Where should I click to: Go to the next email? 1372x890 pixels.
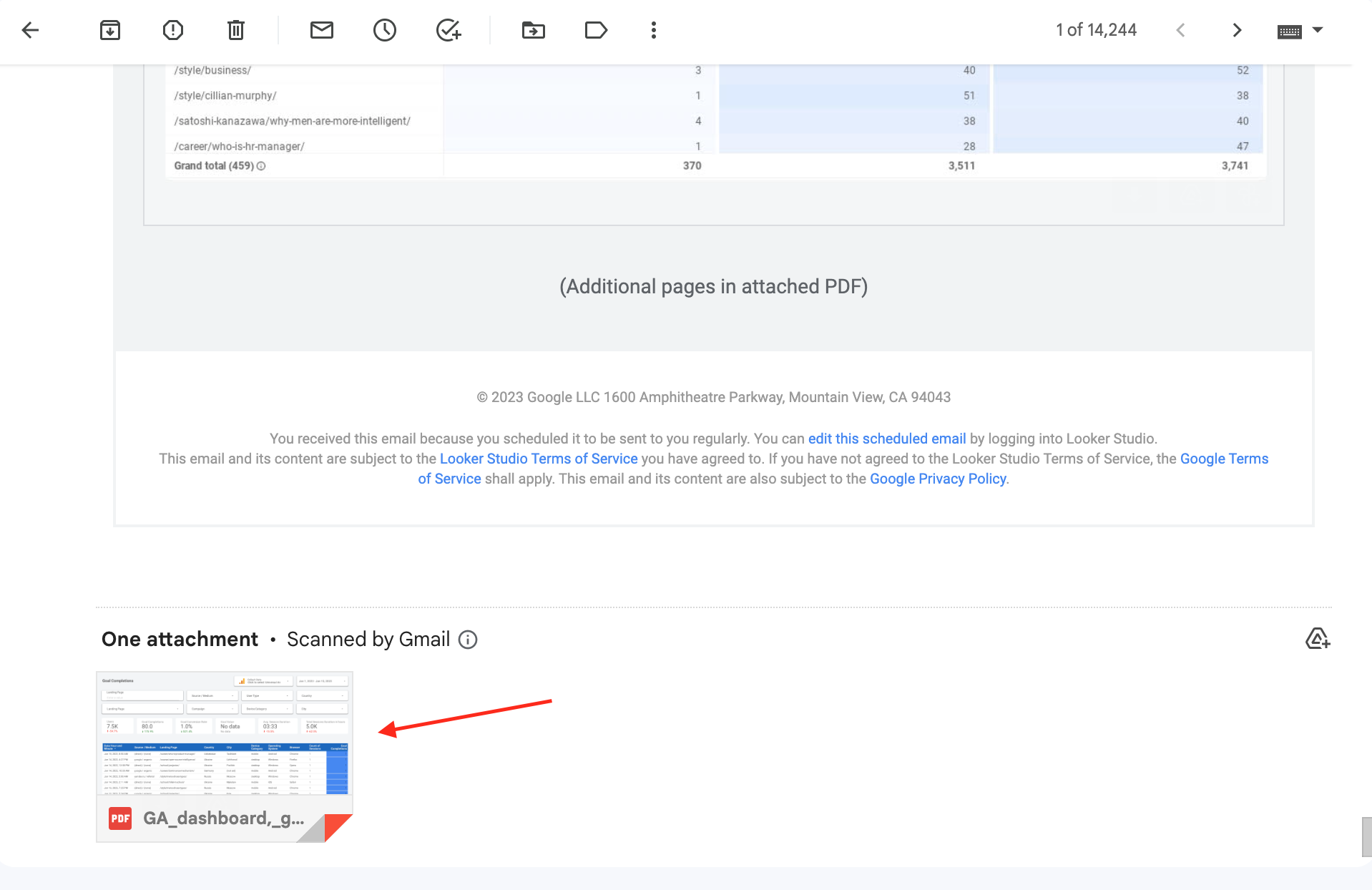[1237, 30]
